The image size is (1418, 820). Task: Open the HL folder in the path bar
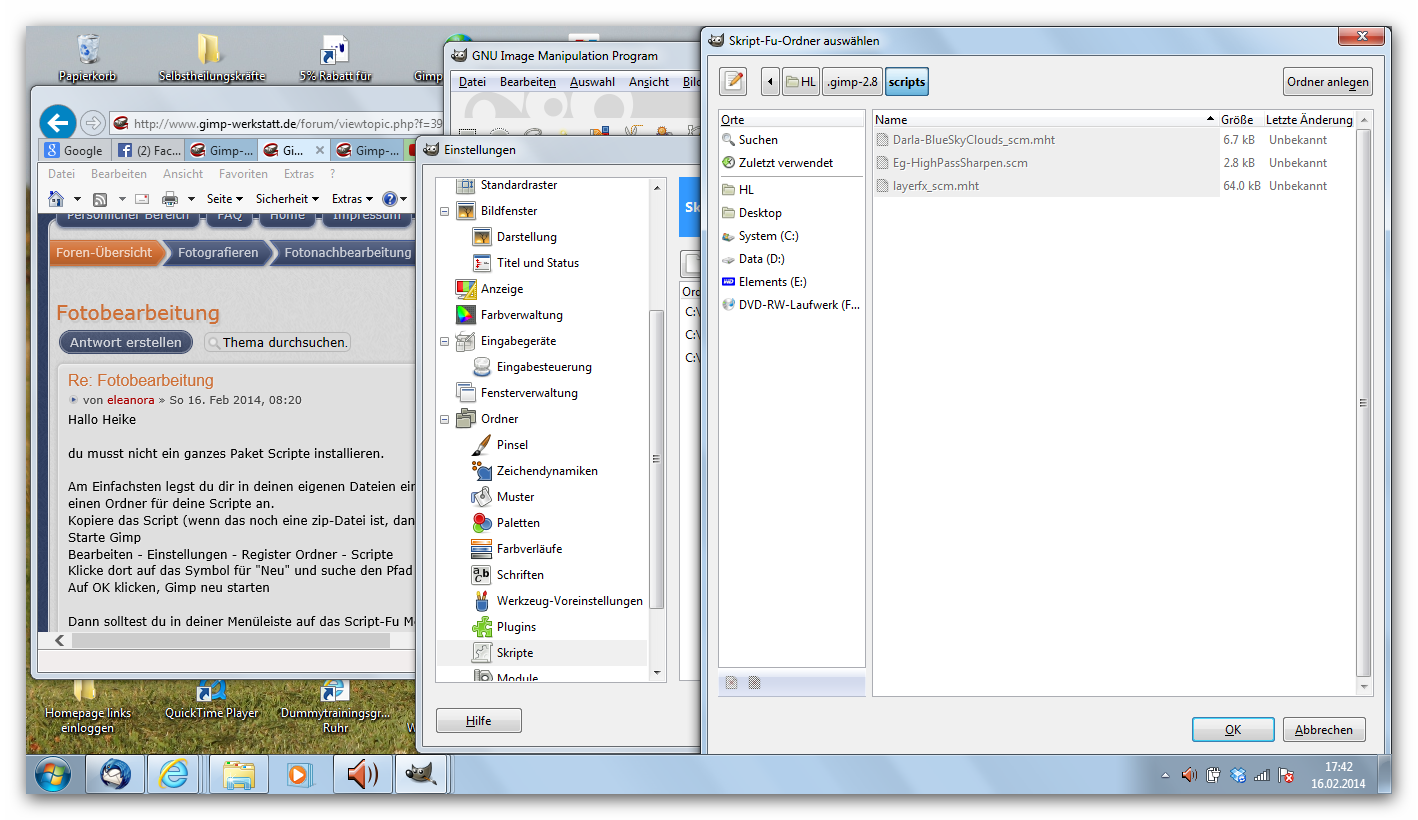[x=801, y=82]
